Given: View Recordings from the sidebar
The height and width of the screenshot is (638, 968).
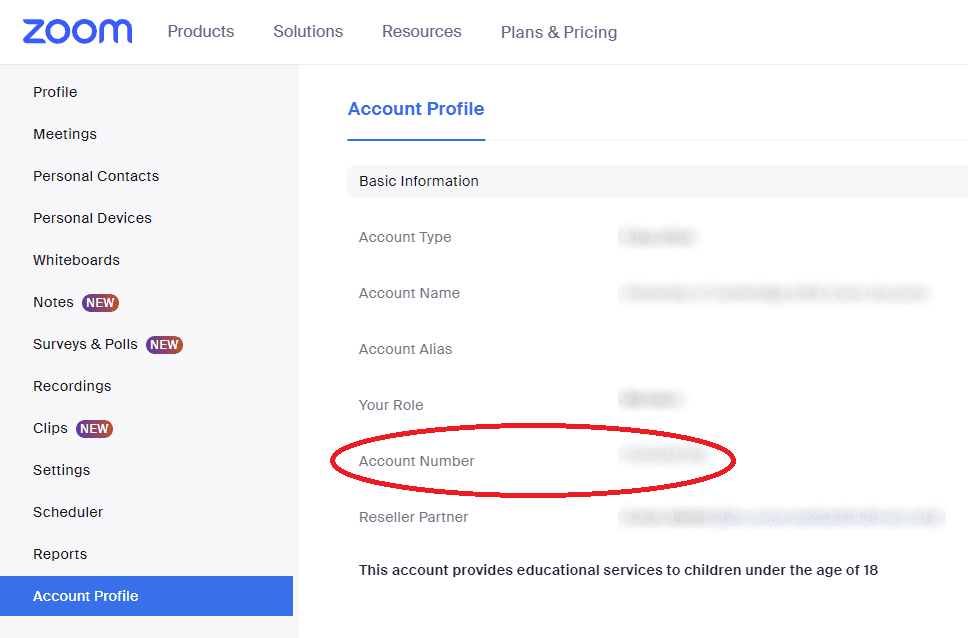Looking at the screenshot, I should click(72, 386).
